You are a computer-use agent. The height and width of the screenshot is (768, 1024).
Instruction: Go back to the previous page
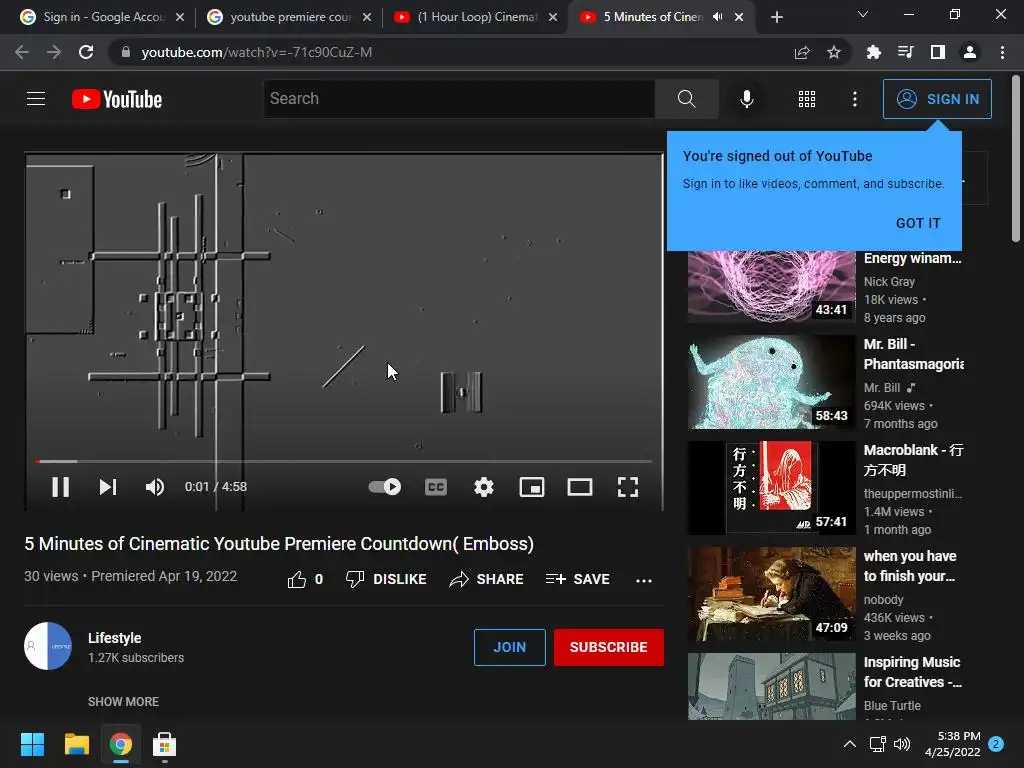click(x=22, y=52)
